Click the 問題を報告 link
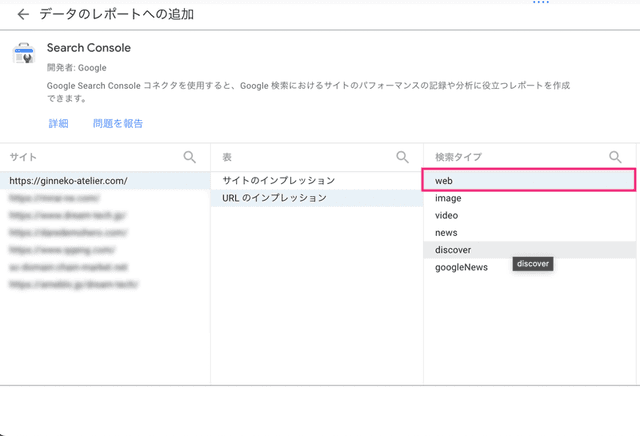Image resolution: width=640 pixels, height=436 pixels. 118,123
